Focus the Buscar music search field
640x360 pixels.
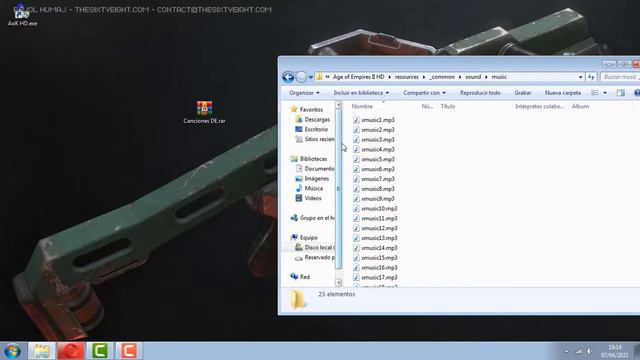pos(620,77)
